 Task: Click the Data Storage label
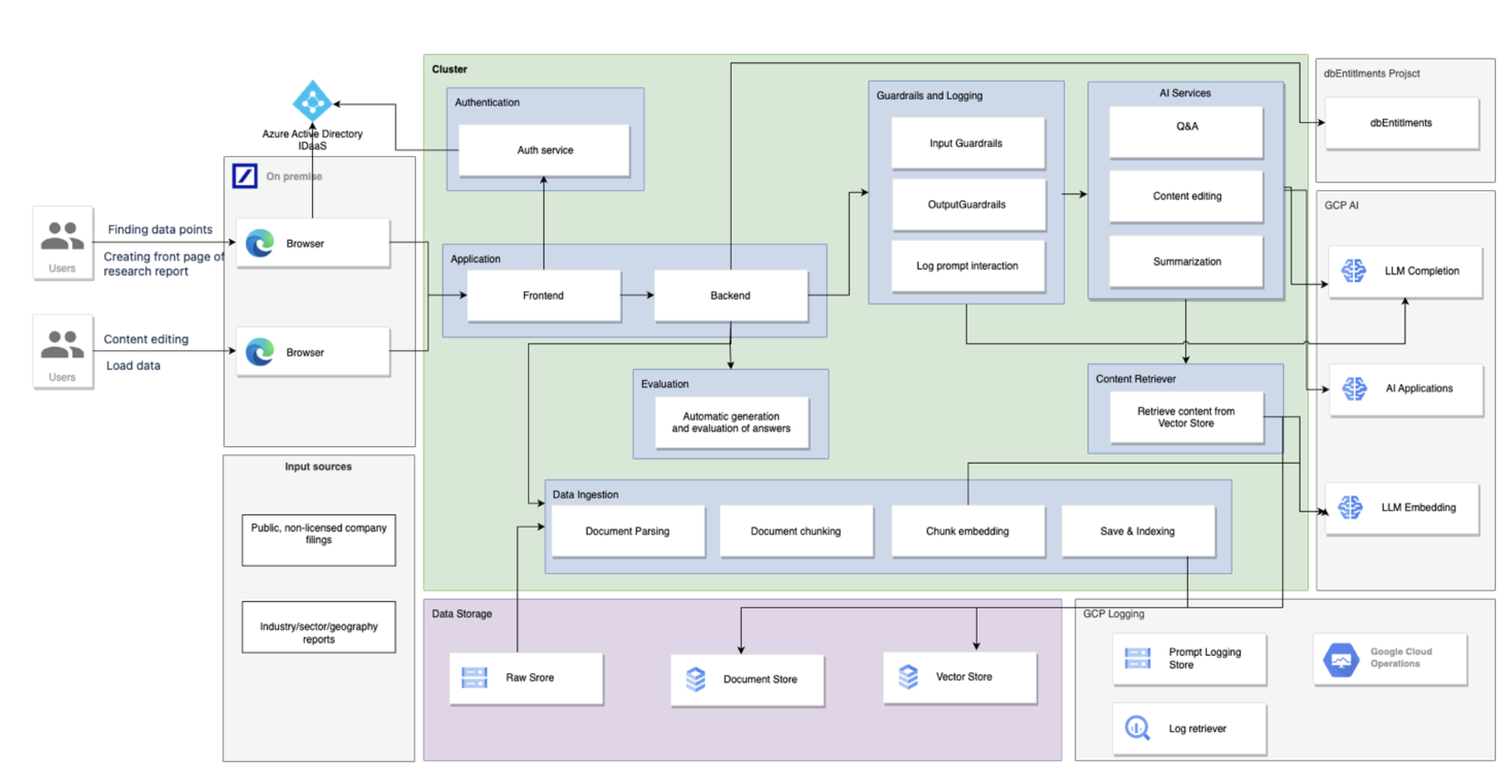point(462,613)
